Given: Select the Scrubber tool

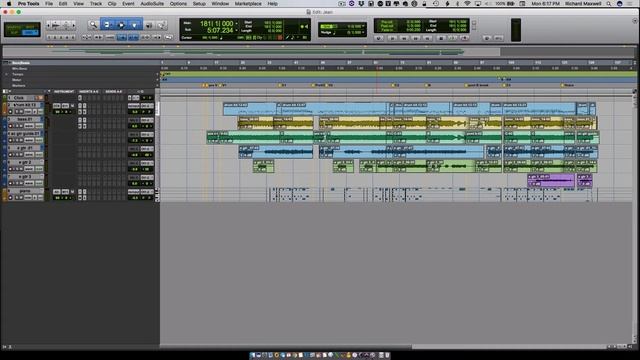Looking at the screenshot, I should [x=149, y=25].
